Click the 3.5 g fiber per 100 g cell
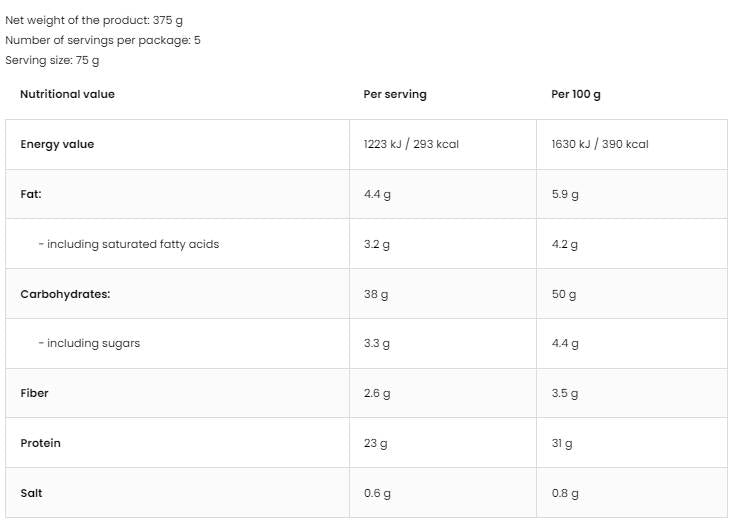This screenshot has width=736, height=524. 565,393
